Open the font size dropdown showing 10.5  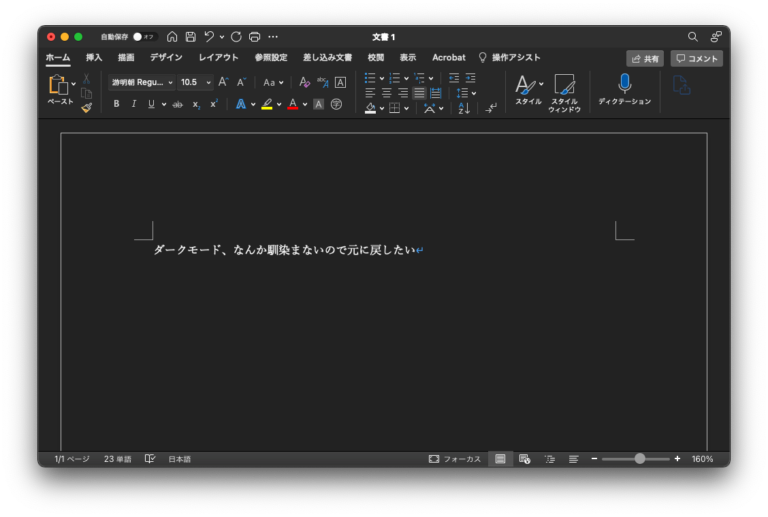pos(194,82)
